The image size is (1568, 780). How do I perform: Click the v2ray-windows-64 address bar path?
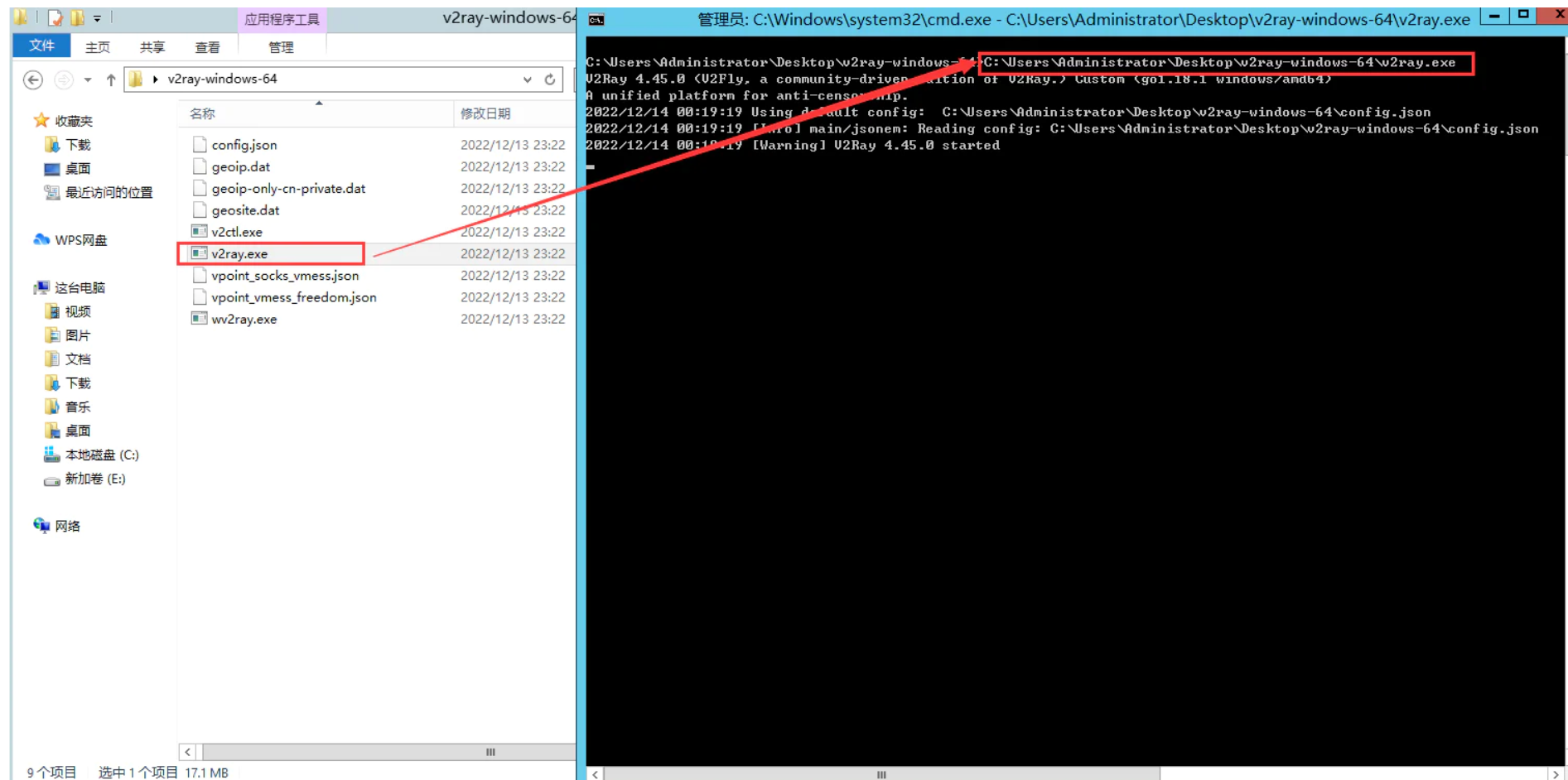tap(222, 79)
